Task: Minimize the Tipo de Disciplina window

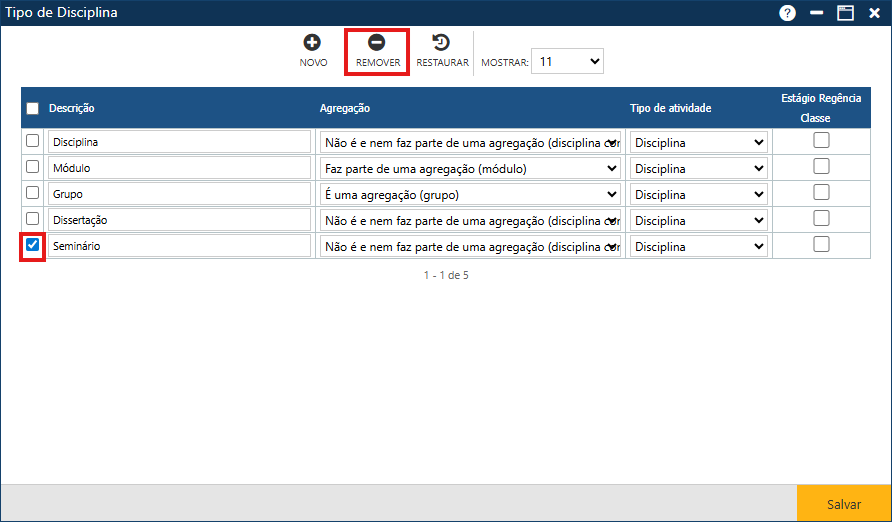Action: (816, 13)
